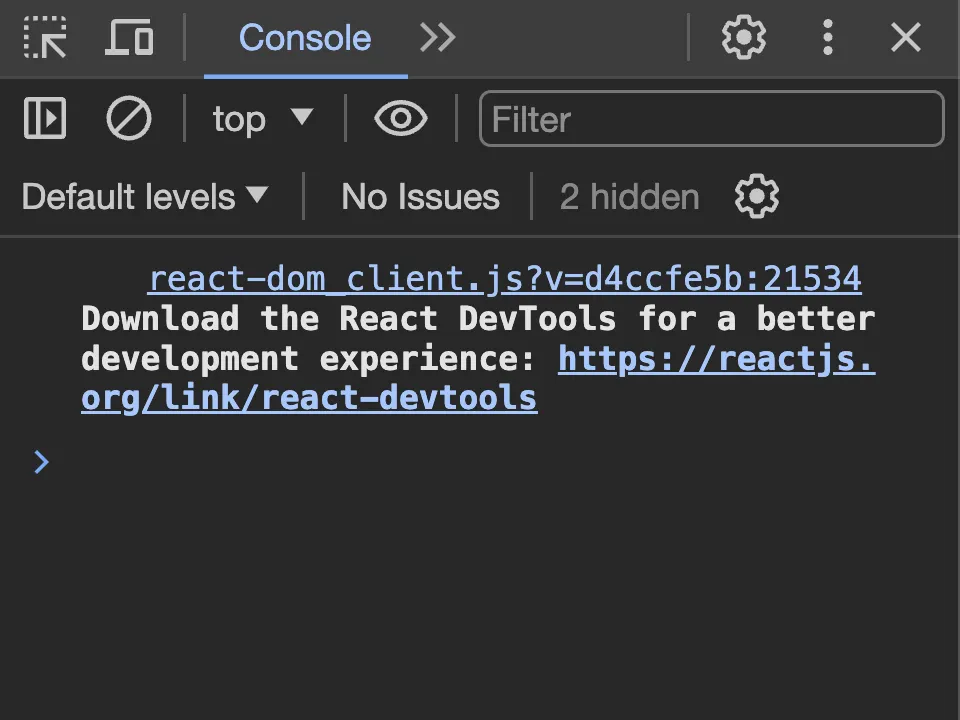
Task: Follow the reactjs.org react-devtools link
Action: tap(716, 359)
